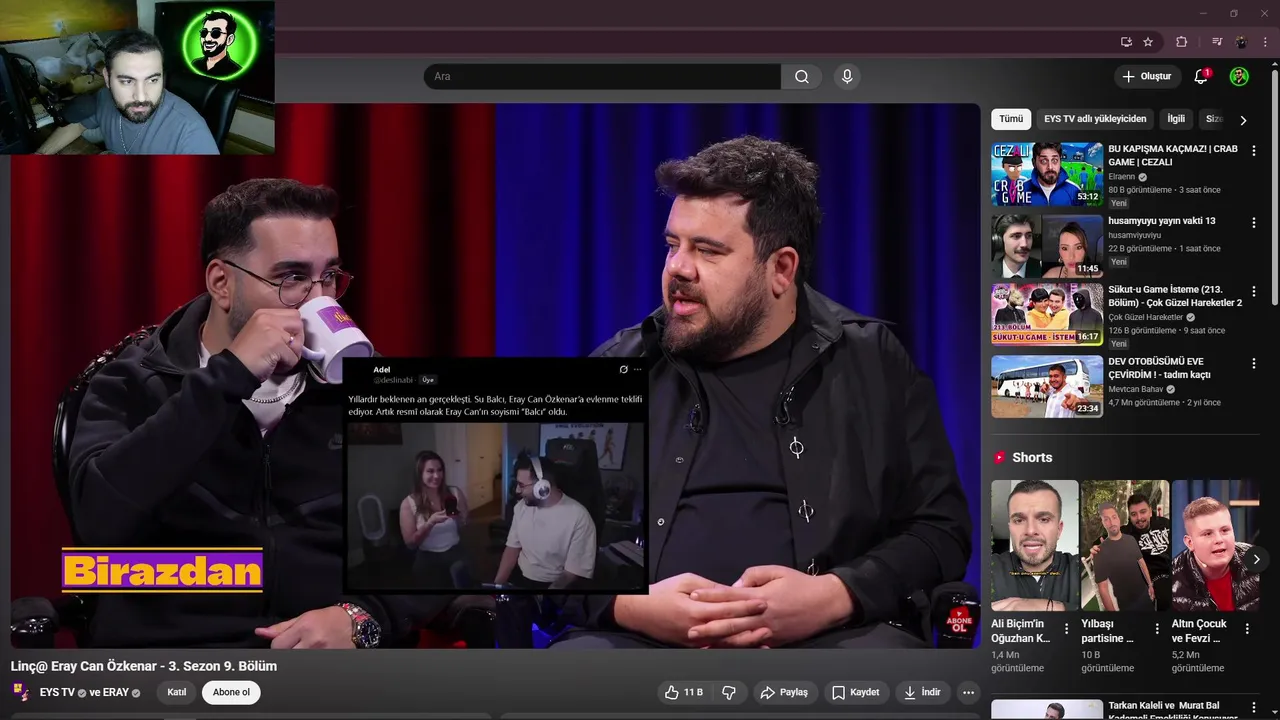1280x720 pixels.
Task: Like the video with thumbs up
Action: 684,692
